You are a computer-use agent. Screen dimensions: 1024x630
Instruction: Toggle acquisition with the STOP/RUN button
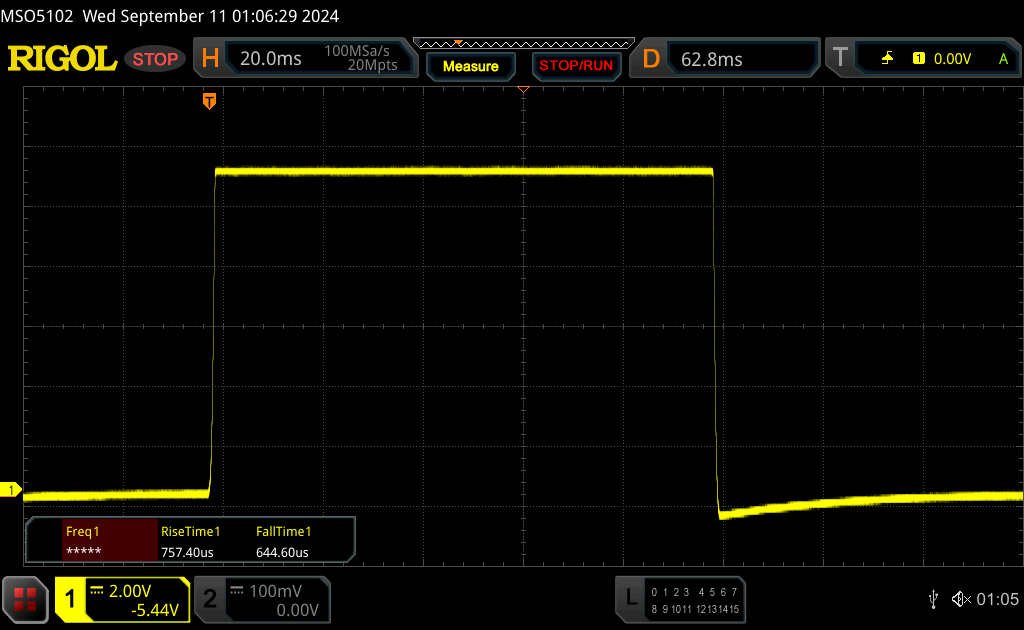[575, 66]
